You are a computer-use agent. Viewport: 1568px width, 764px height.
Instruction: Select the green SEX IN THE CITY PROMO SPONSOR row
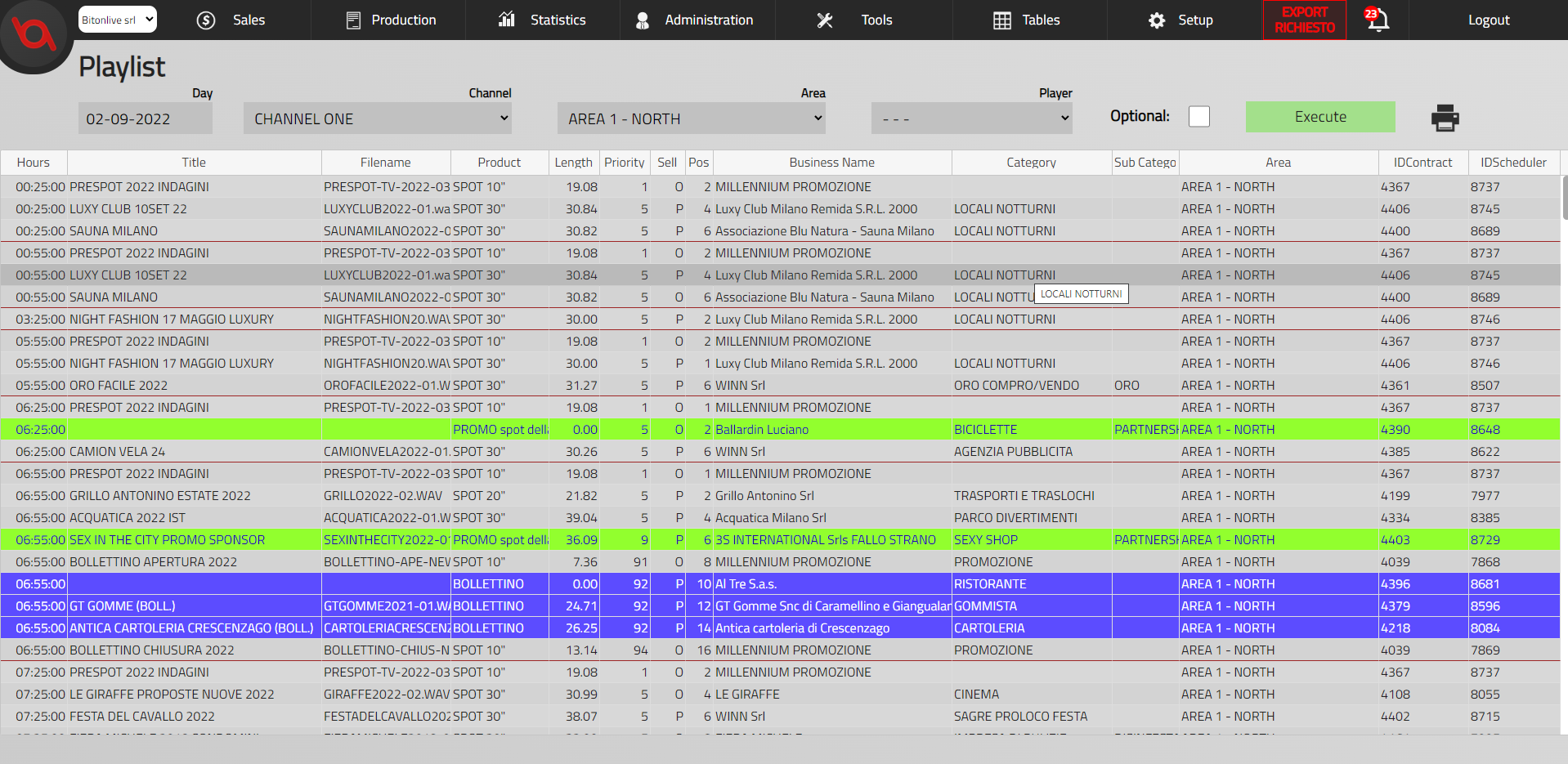(780, 540)
